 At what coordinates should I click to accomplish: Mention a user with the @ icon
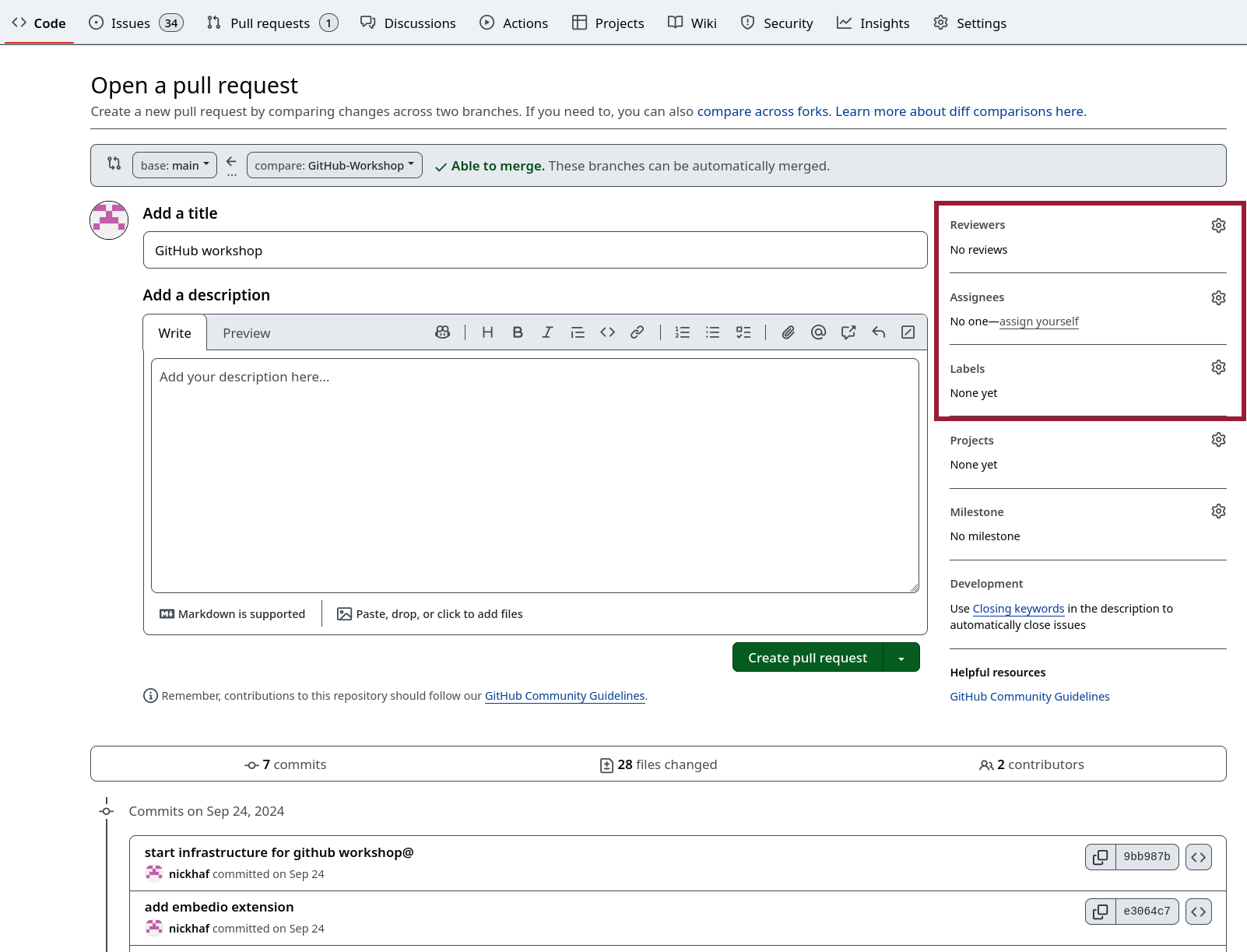point(818,332)
